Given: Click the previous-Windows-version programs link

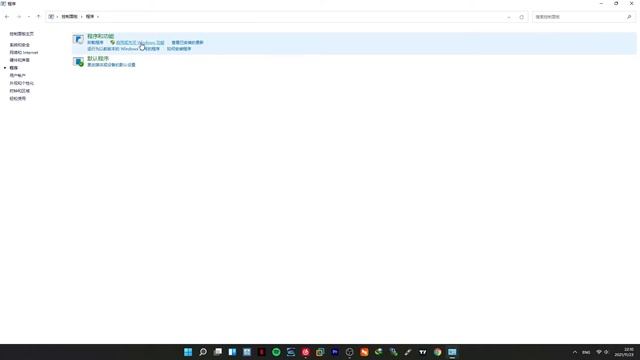Looking at the screenshot, I should coord(123,49).
